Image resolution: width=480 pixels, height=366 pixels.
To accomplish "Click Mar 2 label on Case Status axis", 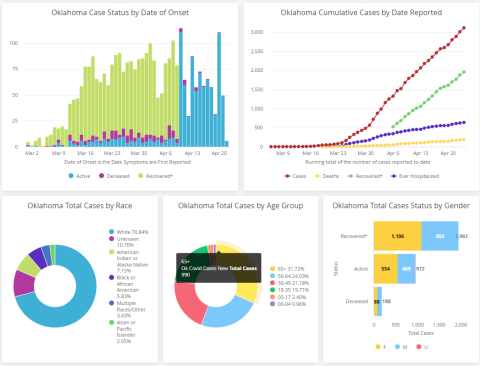I will tap(32, 153).
